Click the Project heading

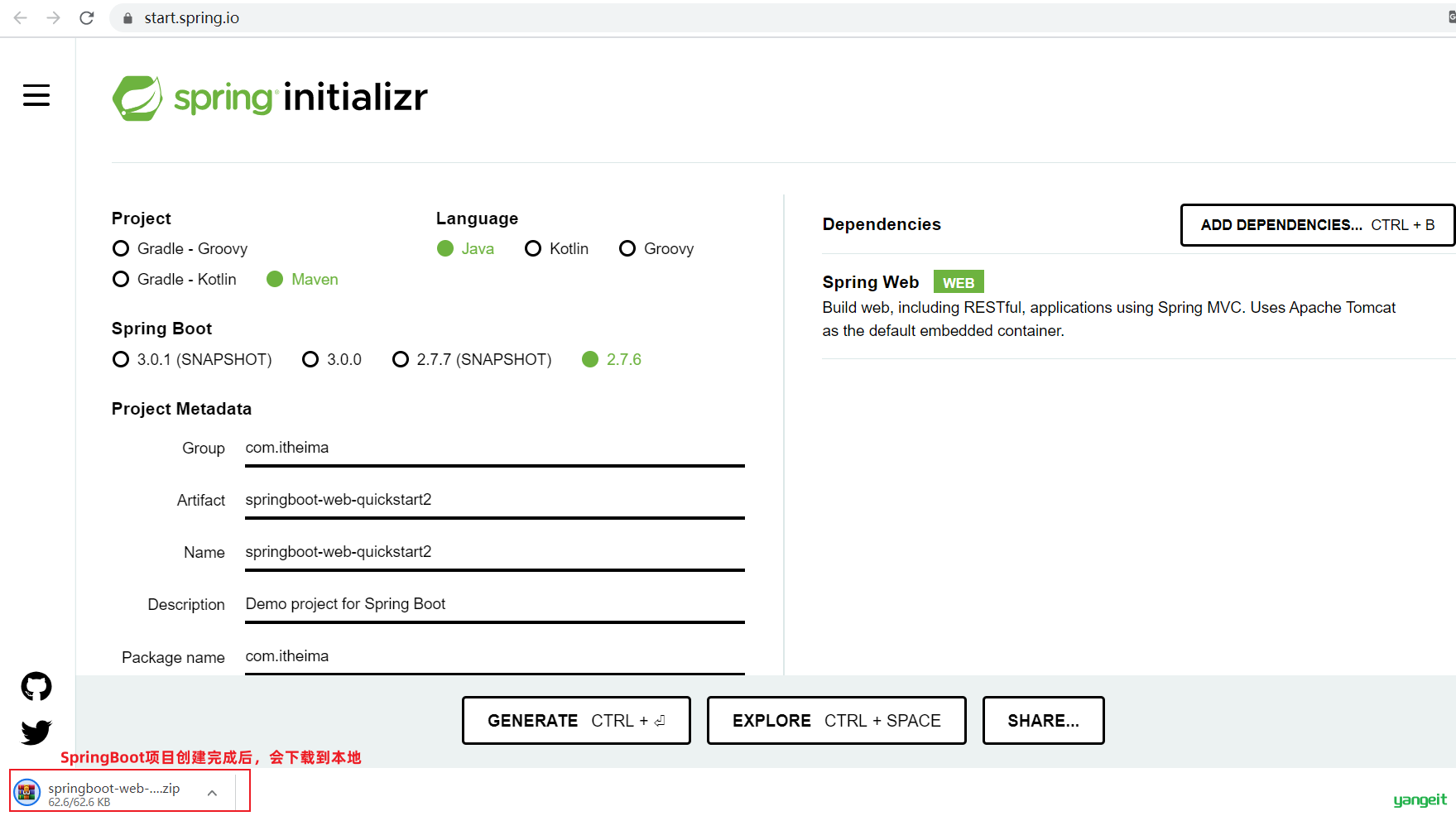tap(141, 218)
